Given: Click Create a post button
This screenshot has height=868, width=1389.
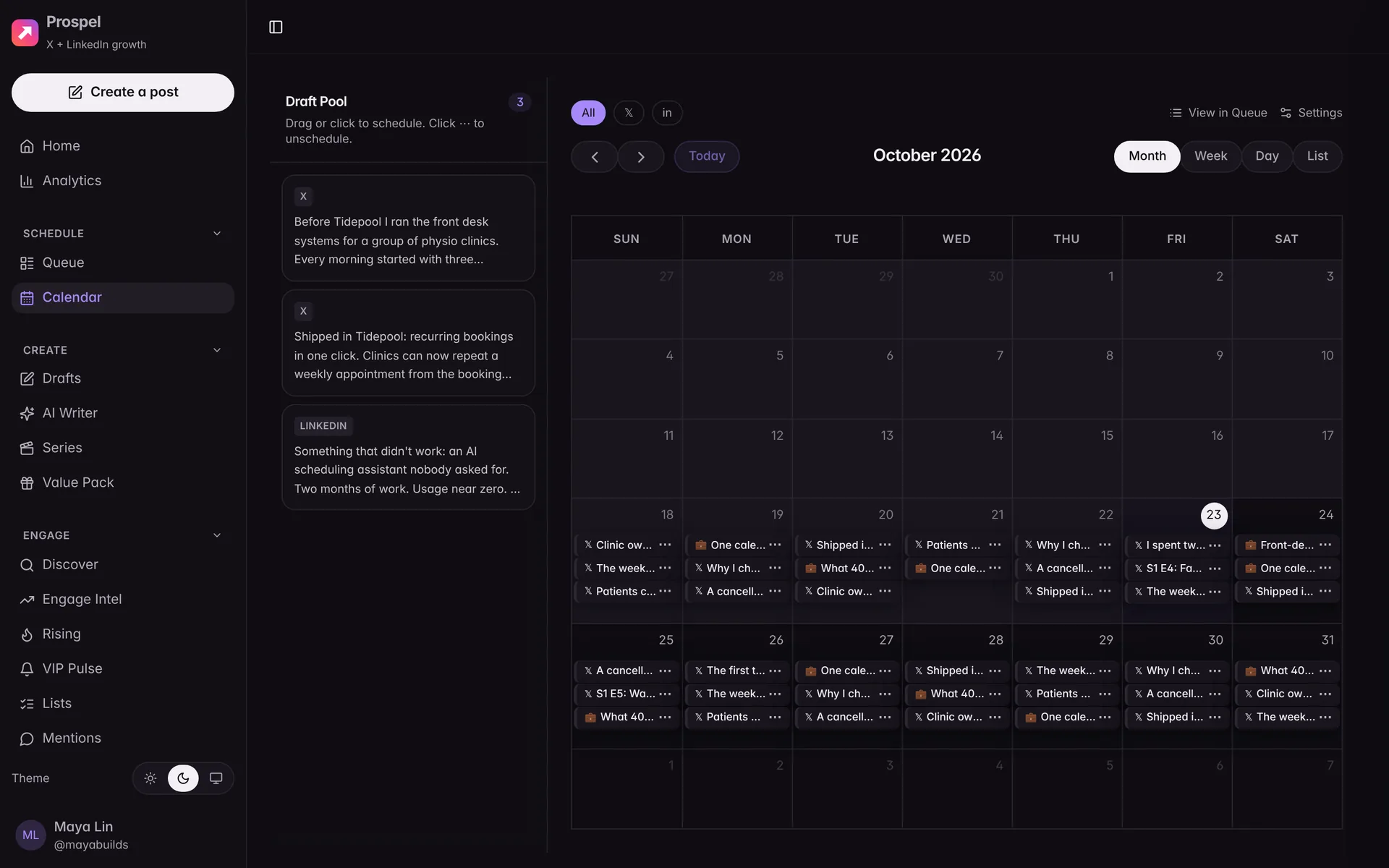Looking at the screenshot, I should point(123,93).
